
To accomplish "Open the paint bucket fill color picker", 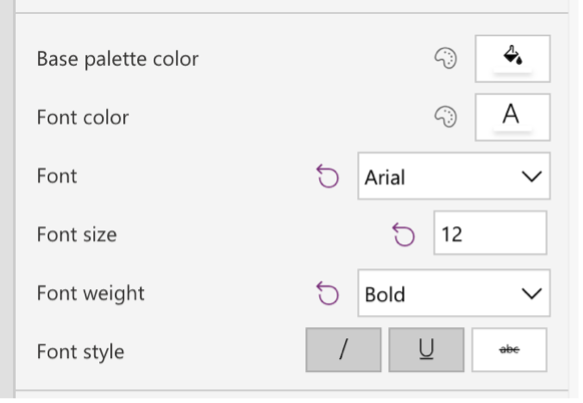I will 512,59.
